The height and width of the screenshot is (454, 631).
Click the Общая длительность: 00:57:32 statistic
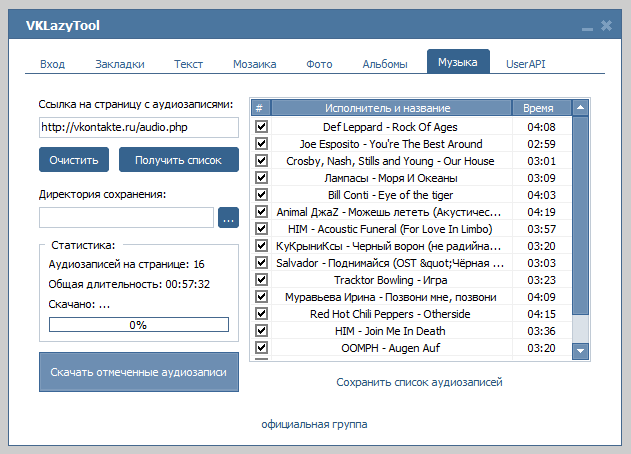tap(129, 284)
